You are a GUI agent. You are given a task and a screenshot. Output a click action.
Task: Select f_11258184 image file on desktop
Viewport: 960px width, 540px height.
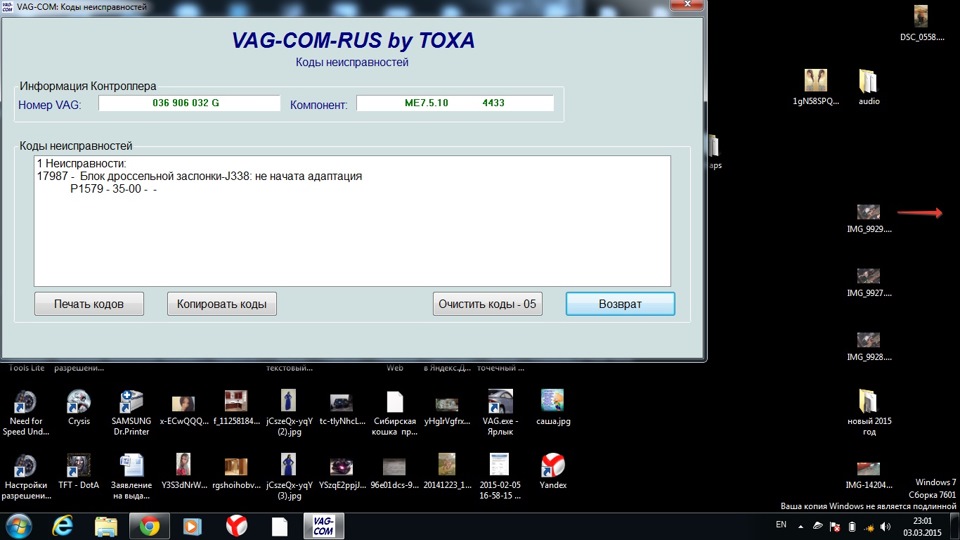236,408
